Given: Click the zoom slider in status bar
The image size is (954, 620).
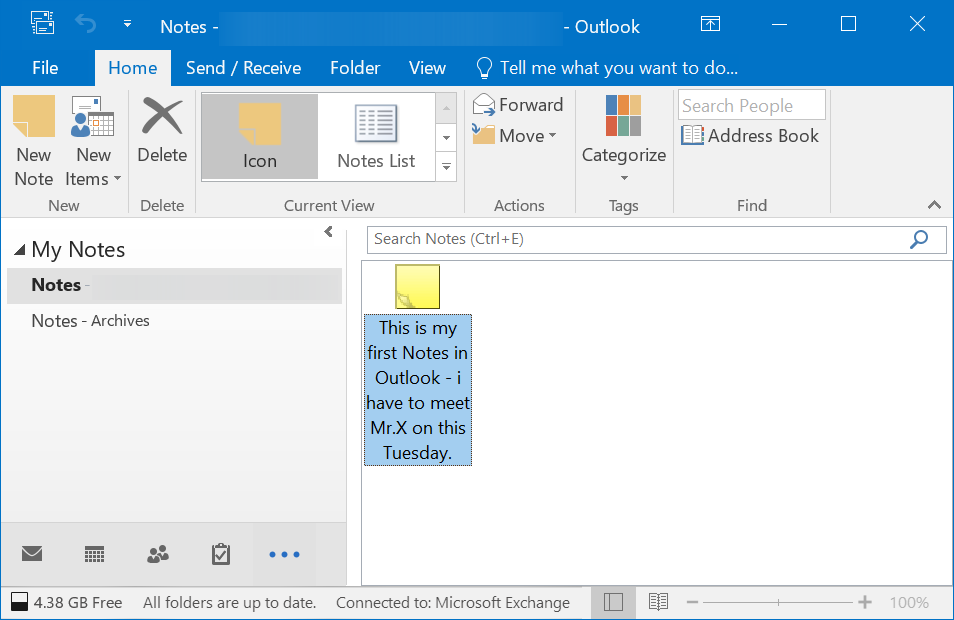Looking at the screenshot, I should pyautogui.click(x=777, y=603).
